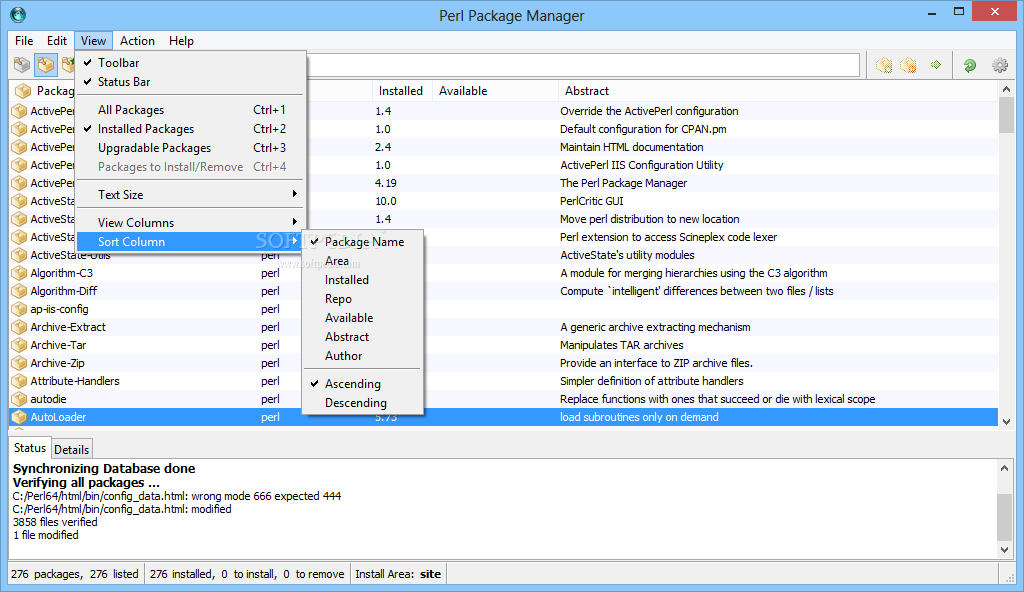
Task: Click package list scrollbar down arrow
Action: pos(1006,422)
